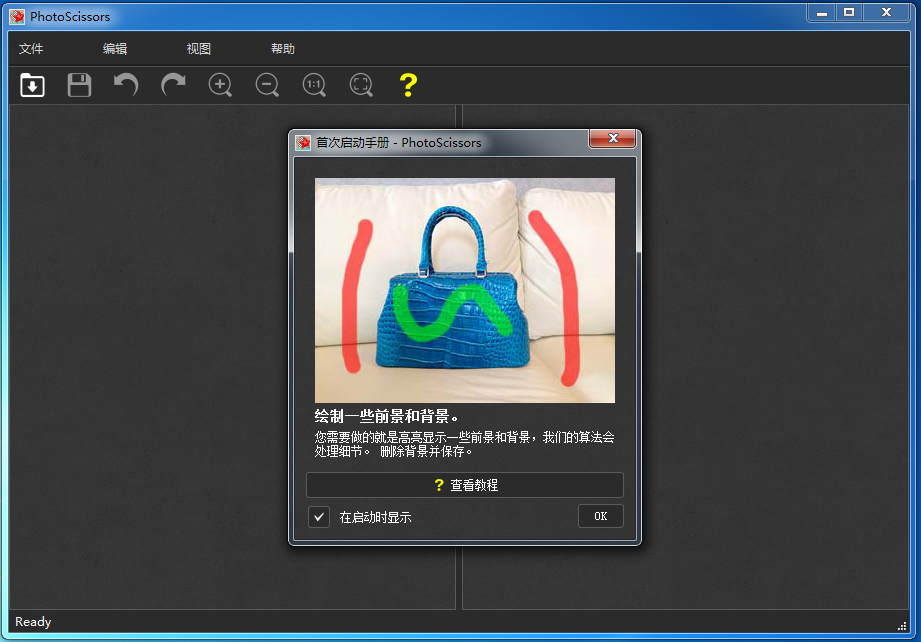Click the open image toolbar icon
This screenshot has width=921, height=642.
tap(32, 85)
